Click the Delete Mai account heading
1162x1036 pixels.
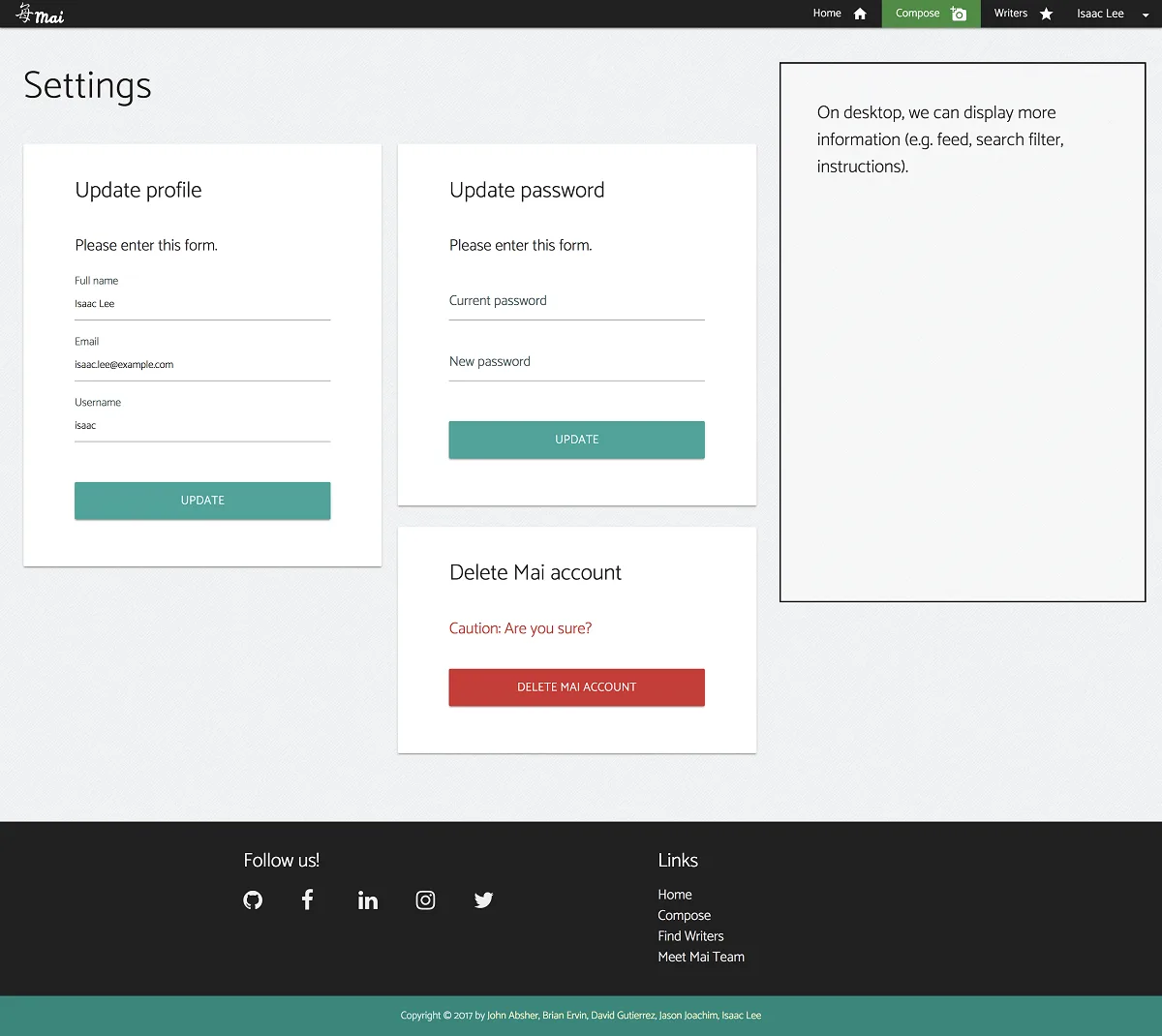point(535,572)
